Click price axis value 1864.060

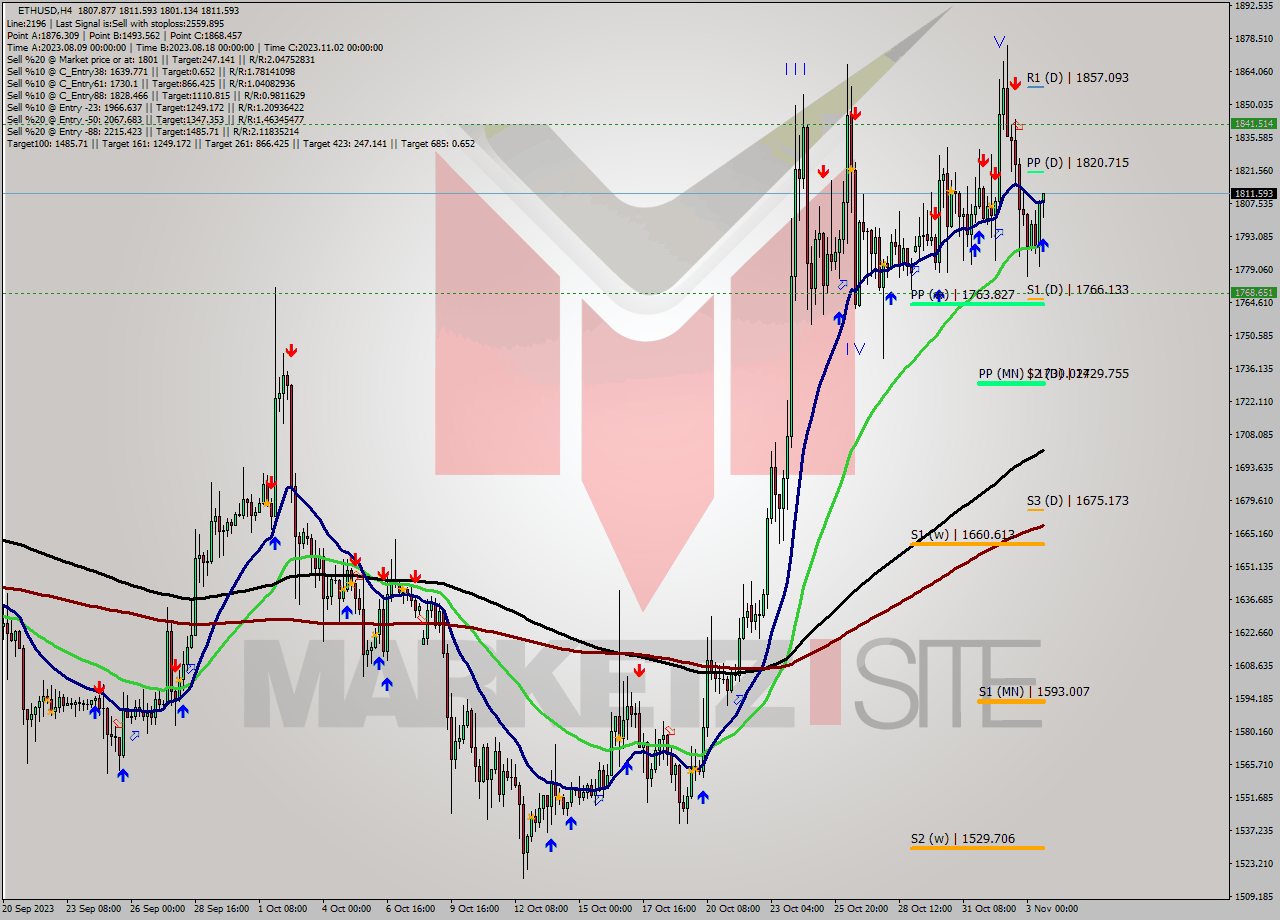(x=1253, y=72)
